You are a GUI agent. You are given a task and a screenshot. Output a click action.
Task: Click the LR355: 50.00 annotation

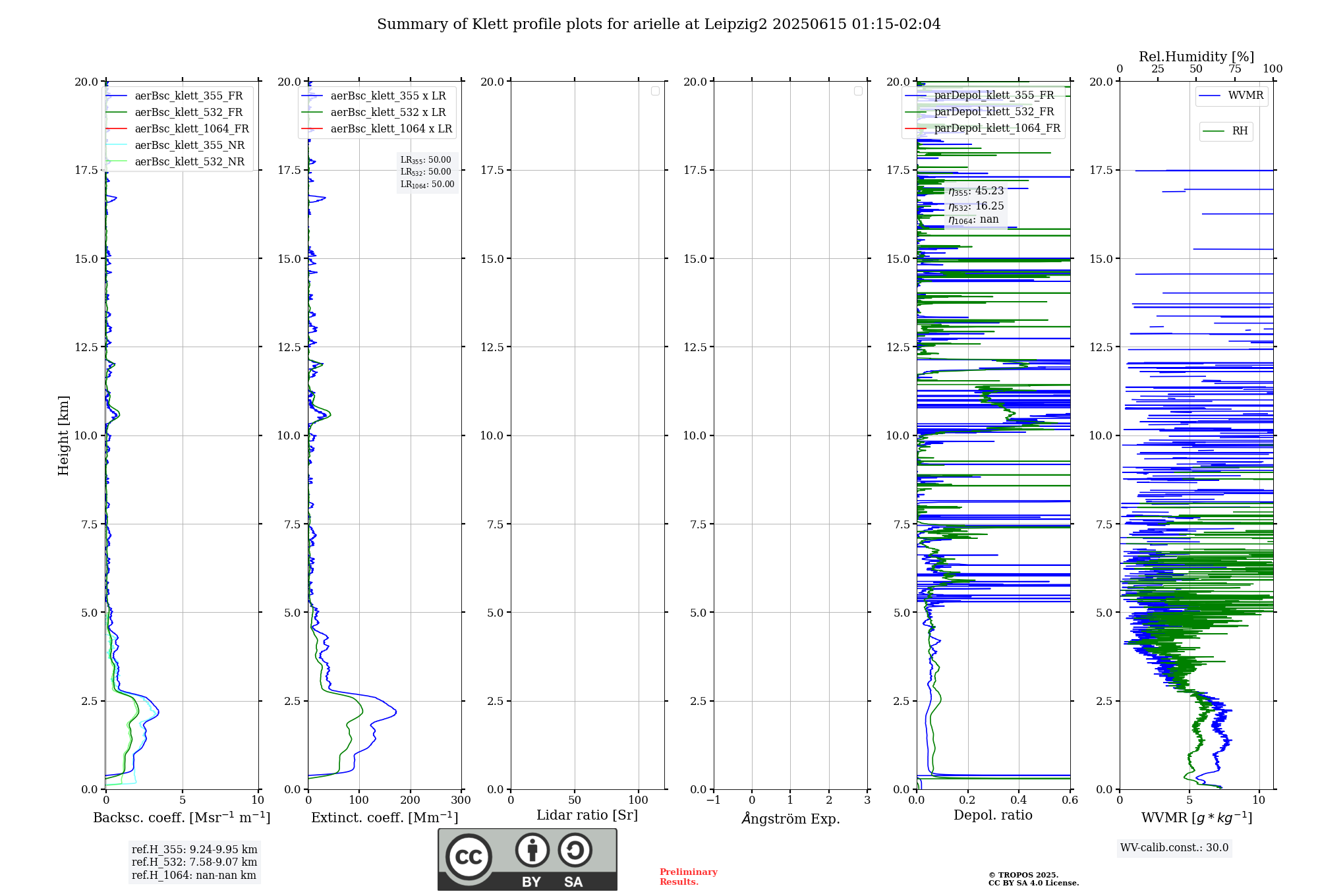(426, 160)
